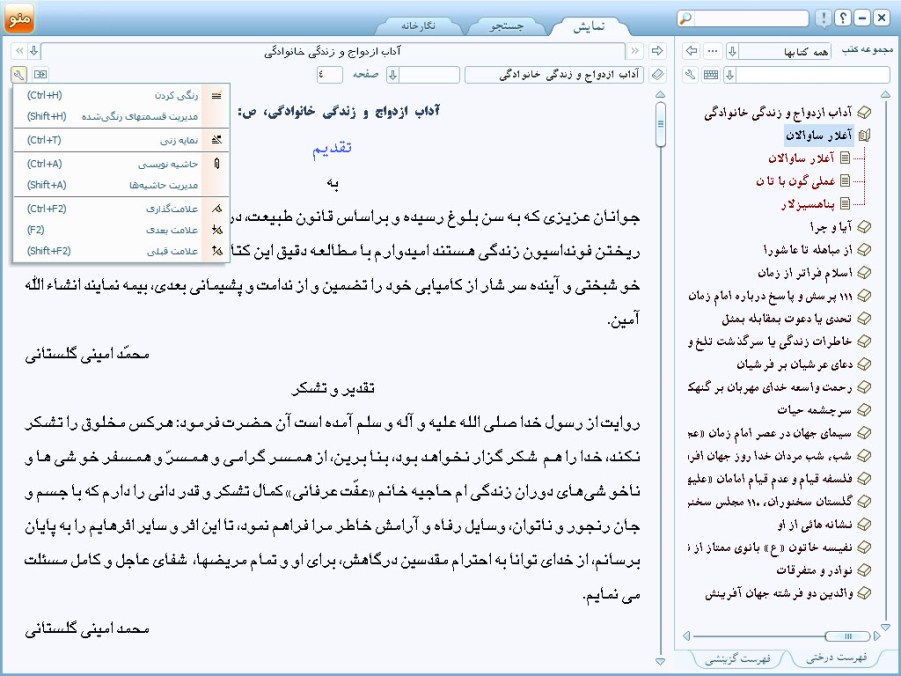Switch to the جستجو tab
Viewport: 901px width, 676px height.
pyautogui.click(x=506, y=26)
